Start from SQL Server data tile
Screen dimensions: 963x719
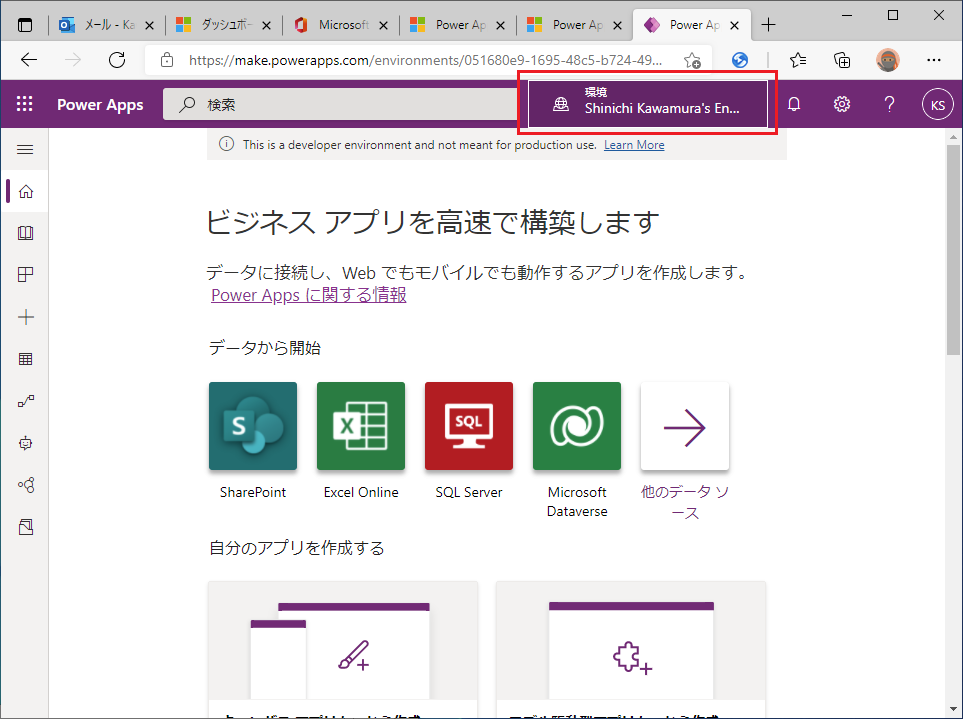coord(469,426)
